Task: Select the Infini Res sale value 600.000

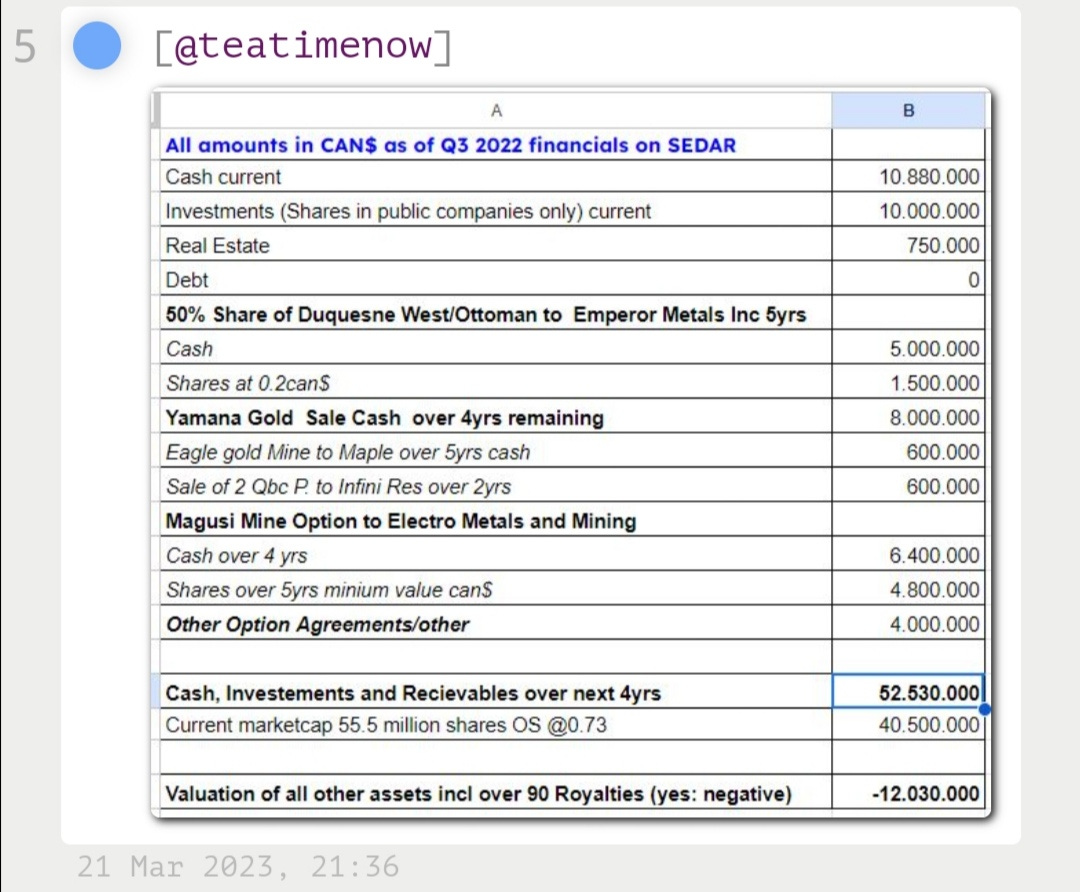Action: [943, 487]
